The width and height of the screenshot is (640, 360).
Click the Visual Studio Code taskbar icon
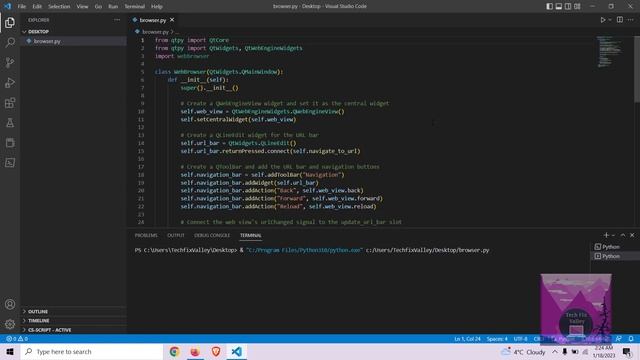pos(237,351)
